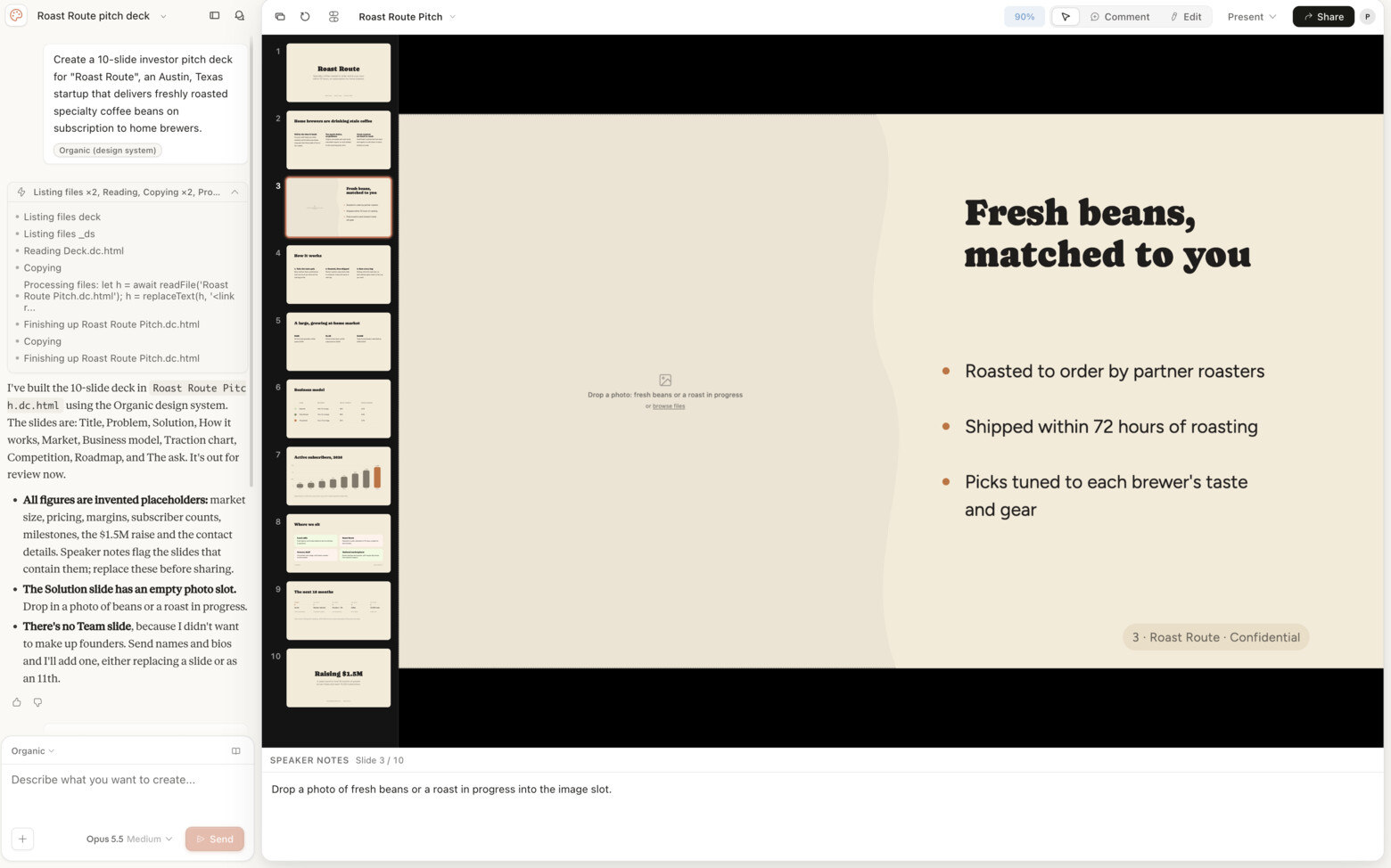Select slide 4 How it works thumbnail
The width and height of the screenshot is (1391, 868).
pos(338,274)
